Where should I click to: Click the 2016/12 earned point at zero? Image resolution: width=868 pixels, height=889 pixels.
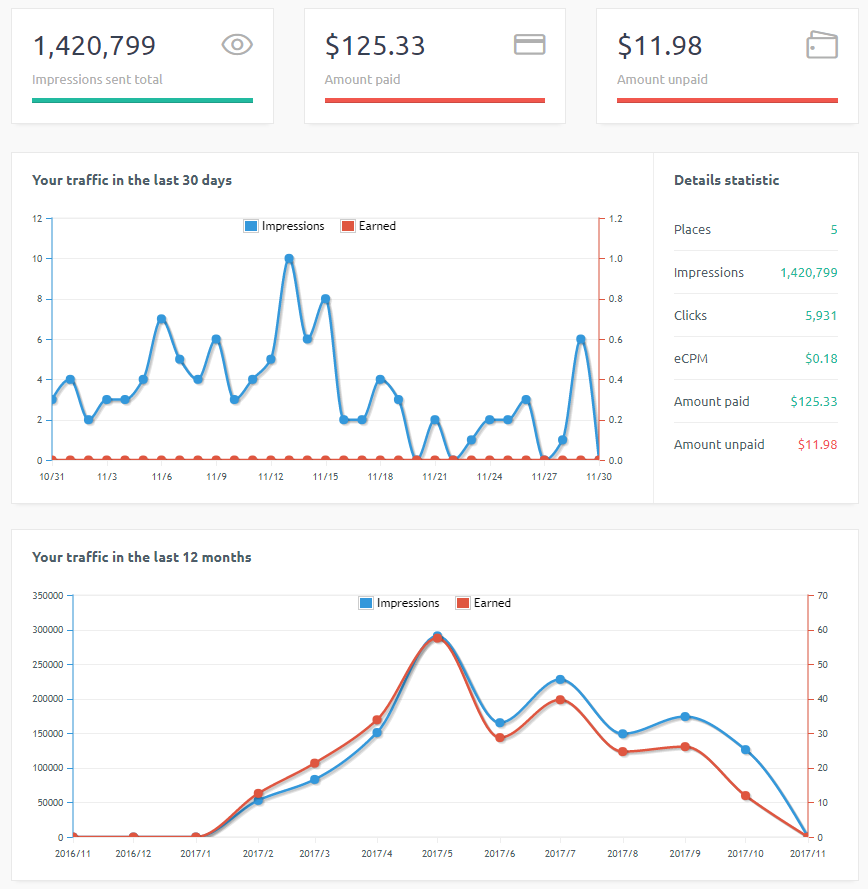coord(133,836)
